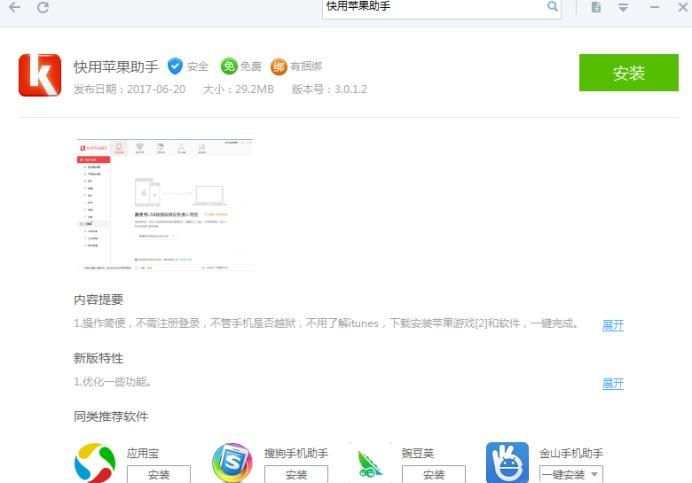Click the 搜狗手机助手 name label
Viewport: 692px width, 483px height.
(296, 453)
